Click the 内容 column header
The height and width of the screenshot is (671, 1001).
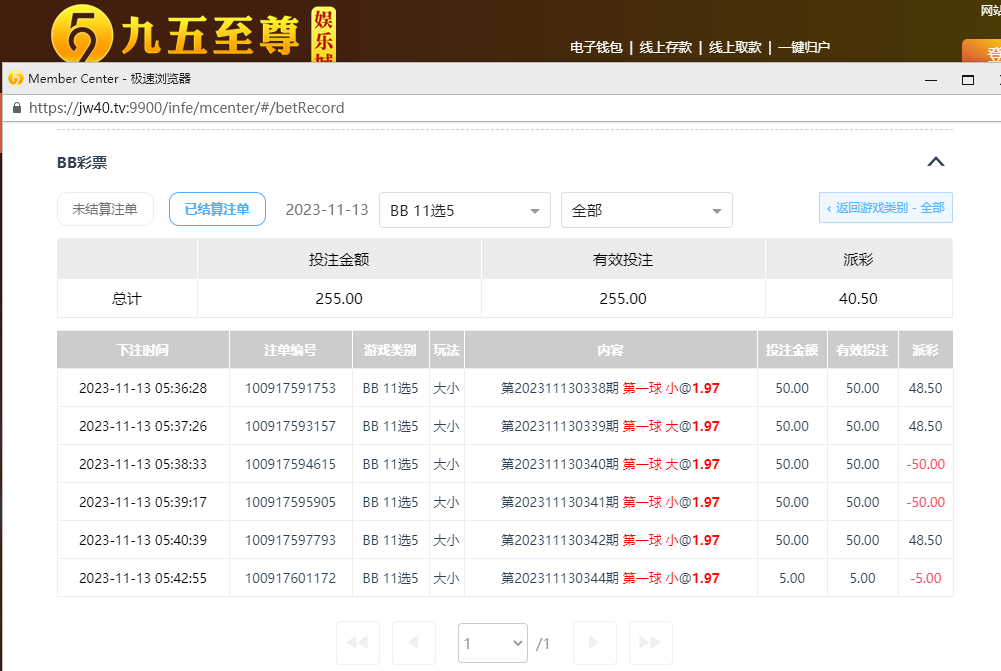tap(610, 350)
